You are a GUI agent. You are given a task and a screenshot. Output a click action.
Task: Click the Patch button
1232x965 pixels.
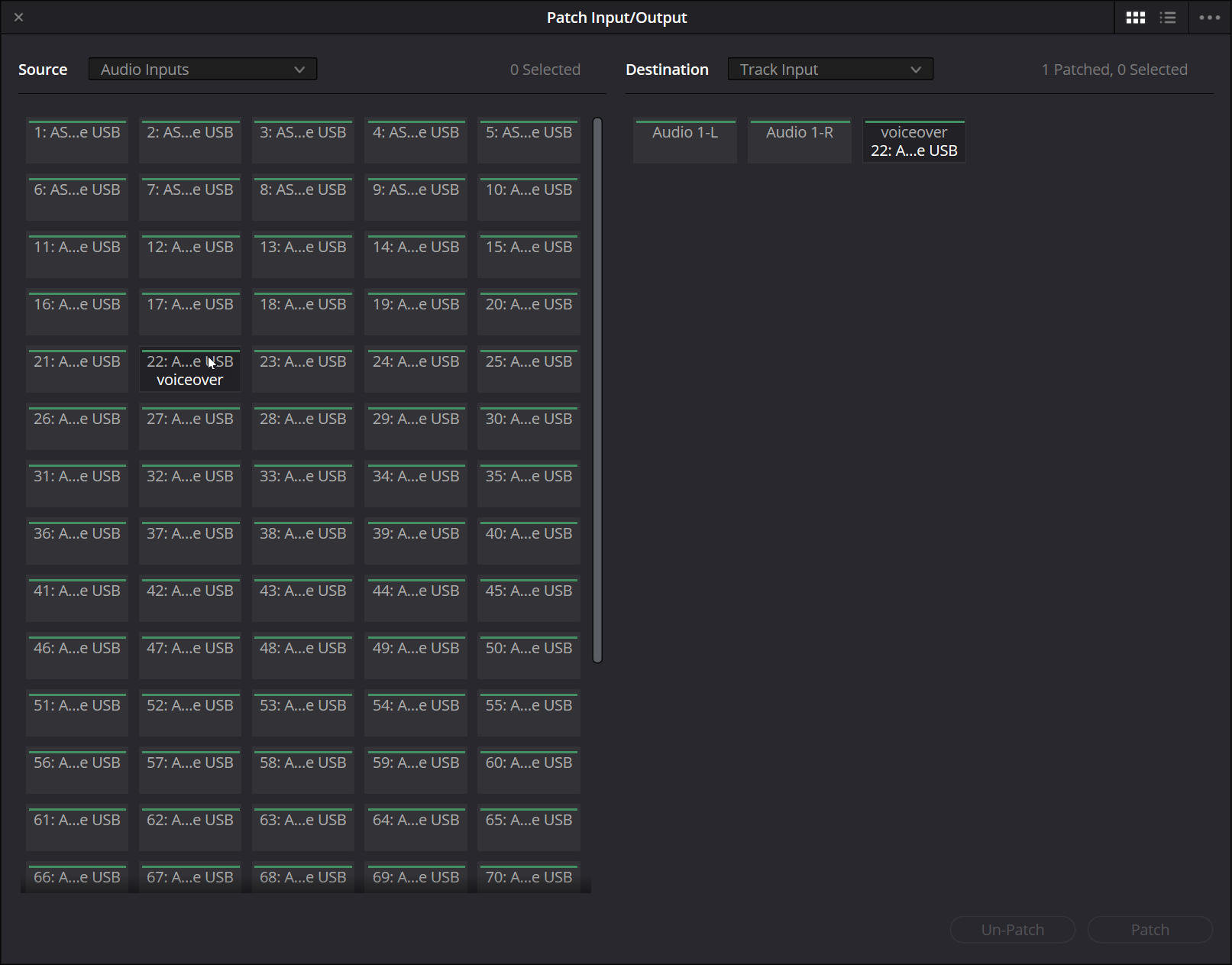tap(1150, 930)
